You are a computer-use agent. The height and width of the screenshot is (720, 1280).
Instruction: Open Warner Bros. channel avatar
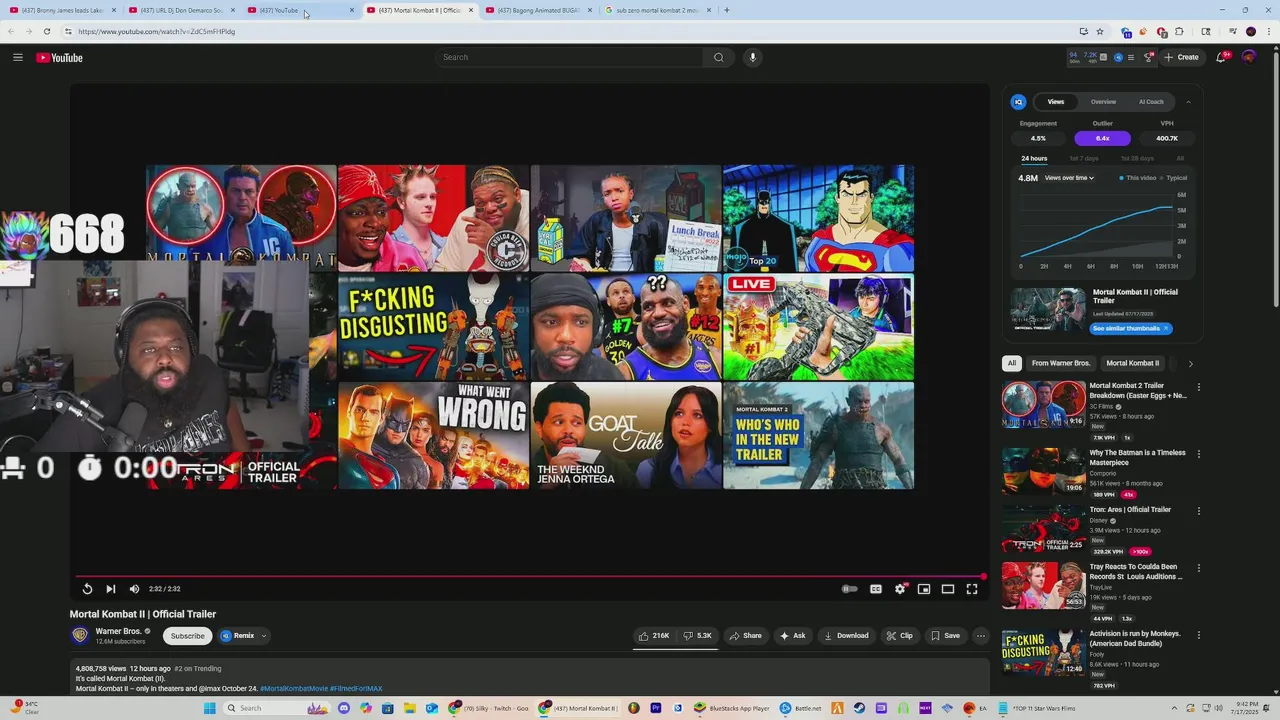80,635
